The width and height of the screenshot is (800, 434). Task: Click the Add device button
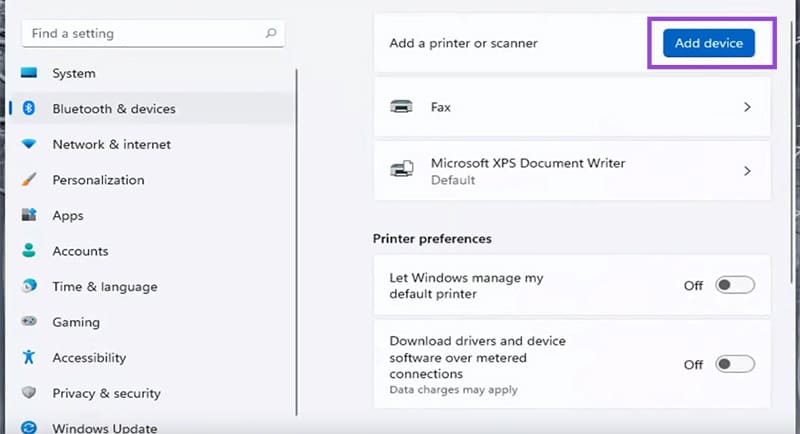709,43
